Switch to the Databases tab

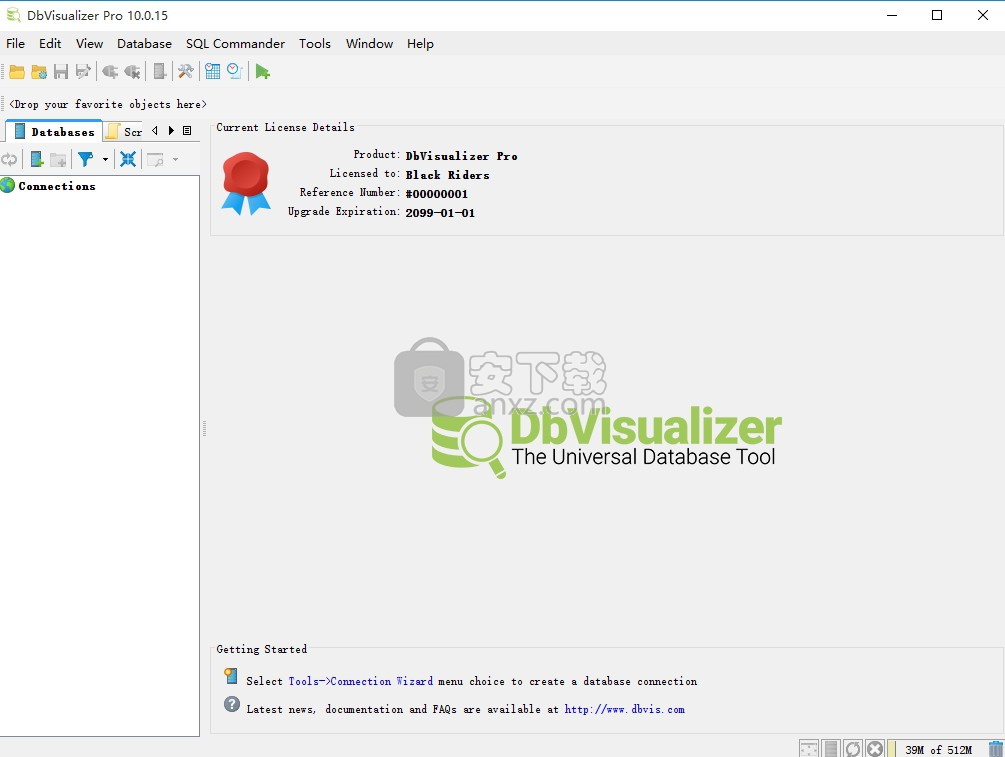[x=54, y=131]
